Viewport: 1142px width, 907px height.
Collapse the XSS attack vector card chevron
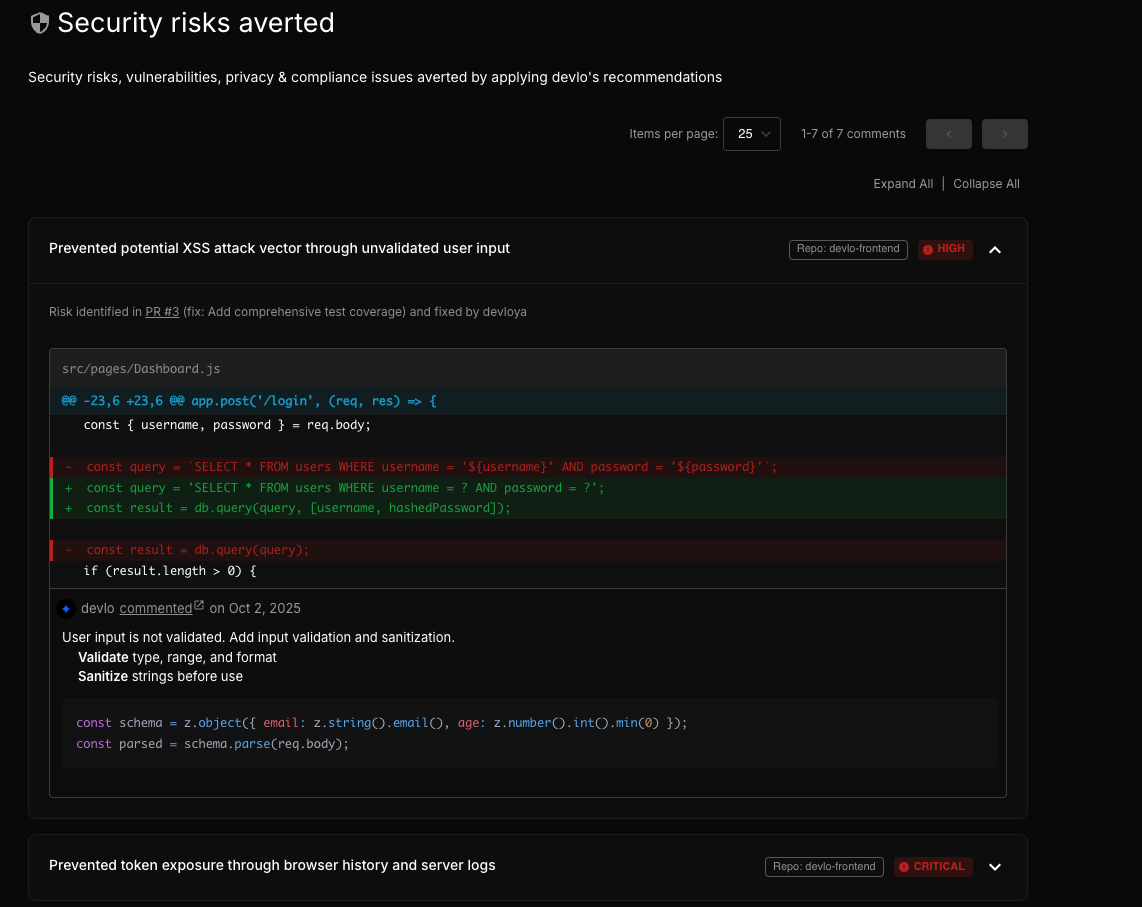click(995, 250)
